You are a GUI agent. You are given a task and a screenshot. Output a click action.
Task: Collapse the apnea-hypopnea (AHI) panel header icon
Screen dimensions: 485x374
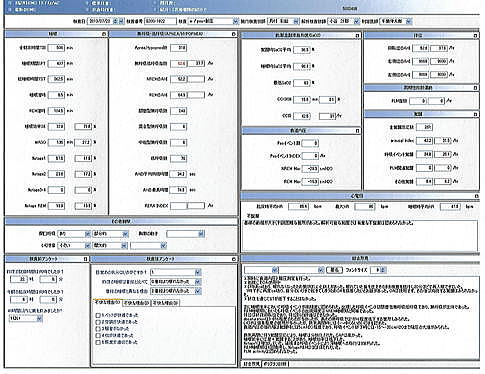233,34
